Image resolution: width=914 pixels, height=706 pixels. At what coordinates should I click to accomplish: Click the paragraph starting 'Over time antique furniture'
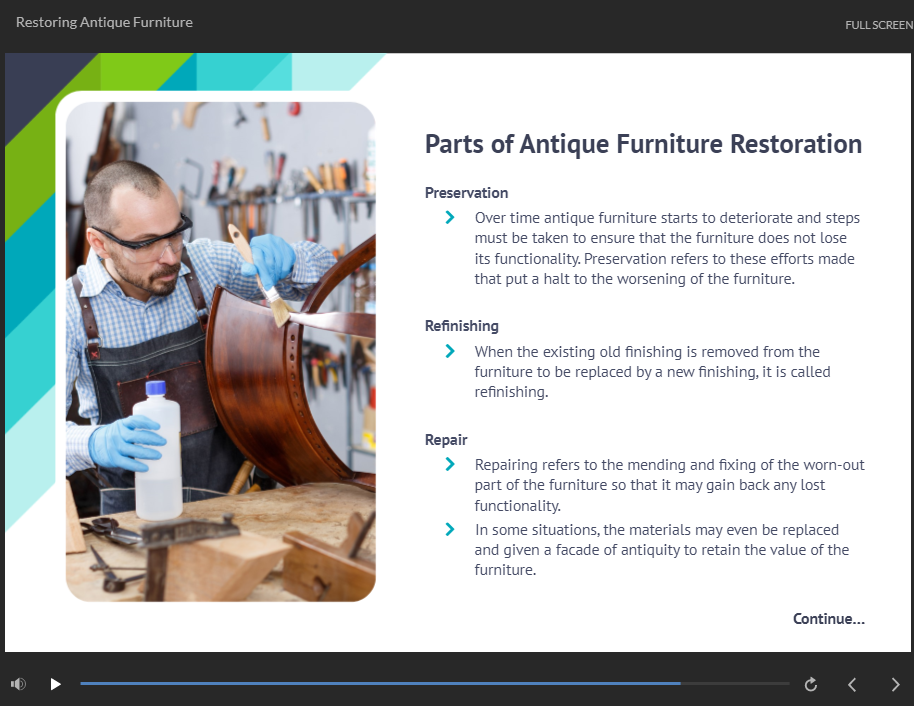click(667, 248)
